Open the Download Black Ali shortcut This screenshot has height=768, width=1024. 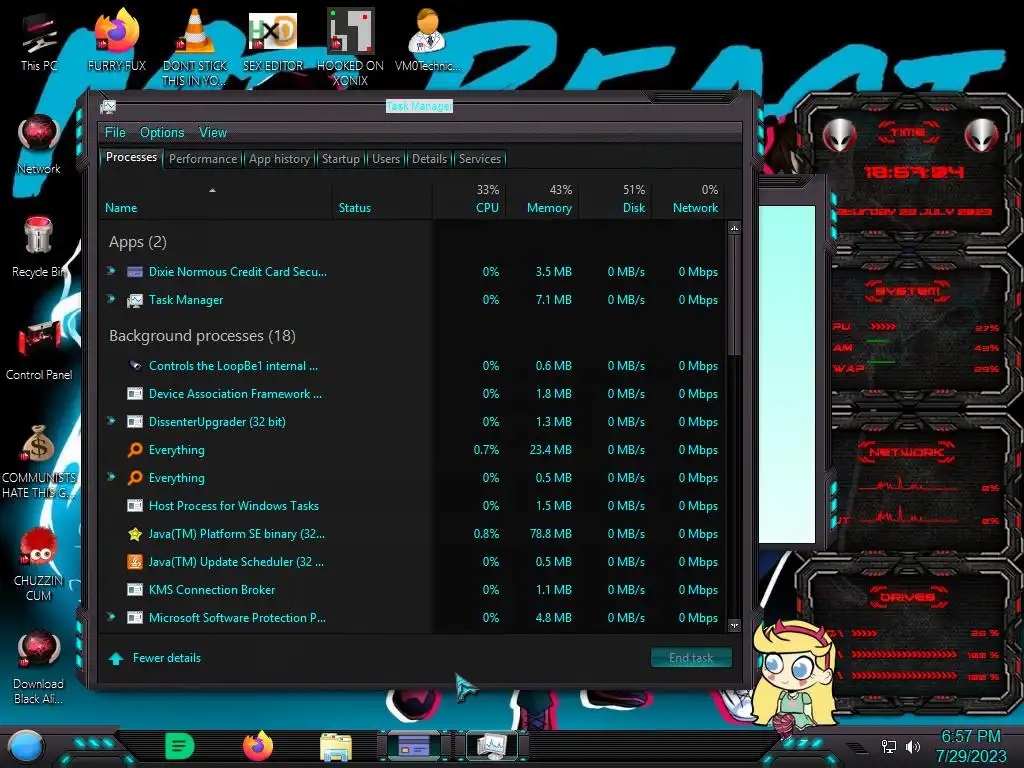coord(39,667)
